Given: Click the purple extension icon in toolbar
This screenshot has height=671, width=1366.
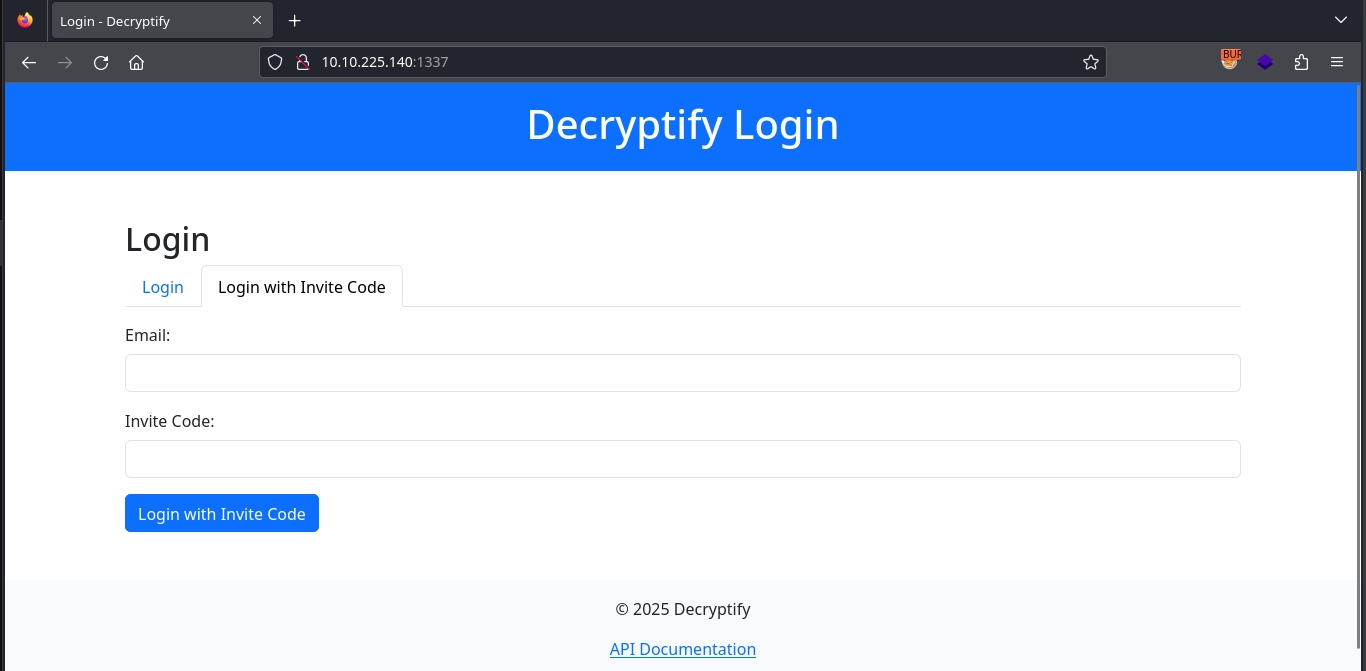Looking at the screenshot, I should click(x=1265, y=62).
